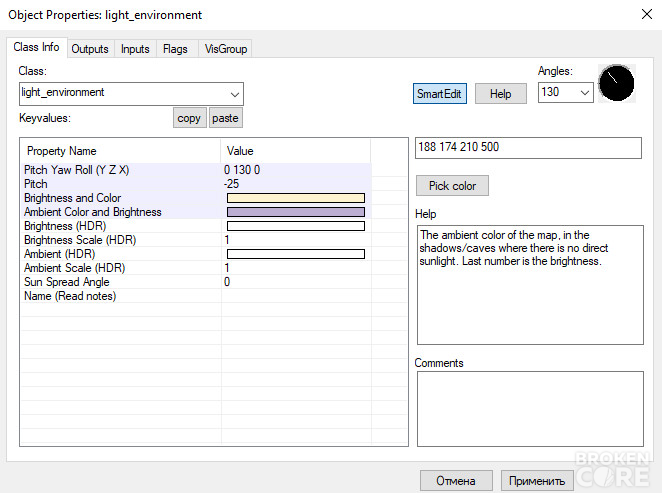
Task: Switch to the Outputs tab
Action: coord(90,49)
